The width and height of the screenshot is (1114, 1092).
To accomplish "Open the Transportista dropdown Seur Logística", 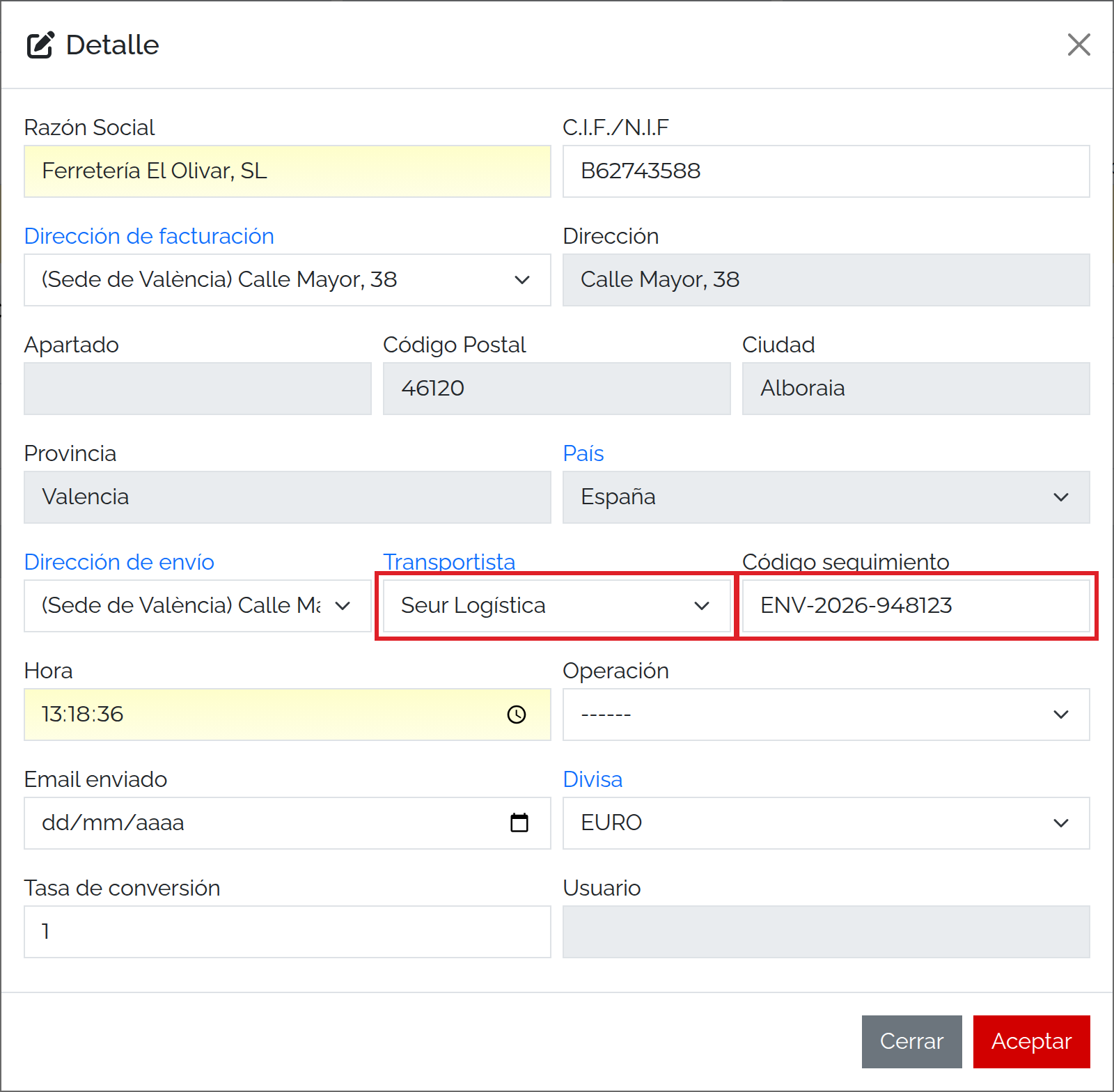I will point(557,606).
